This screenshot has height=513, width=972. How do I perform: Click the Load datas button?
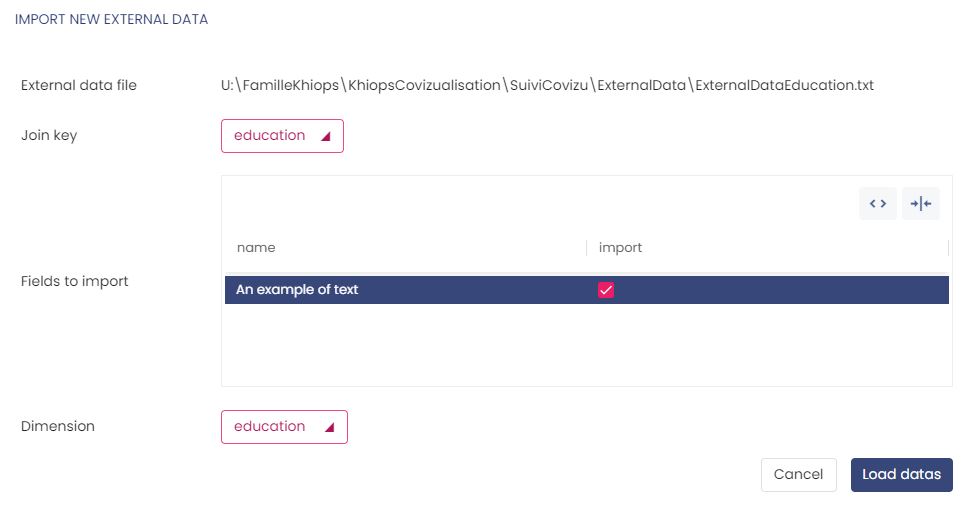901,475
